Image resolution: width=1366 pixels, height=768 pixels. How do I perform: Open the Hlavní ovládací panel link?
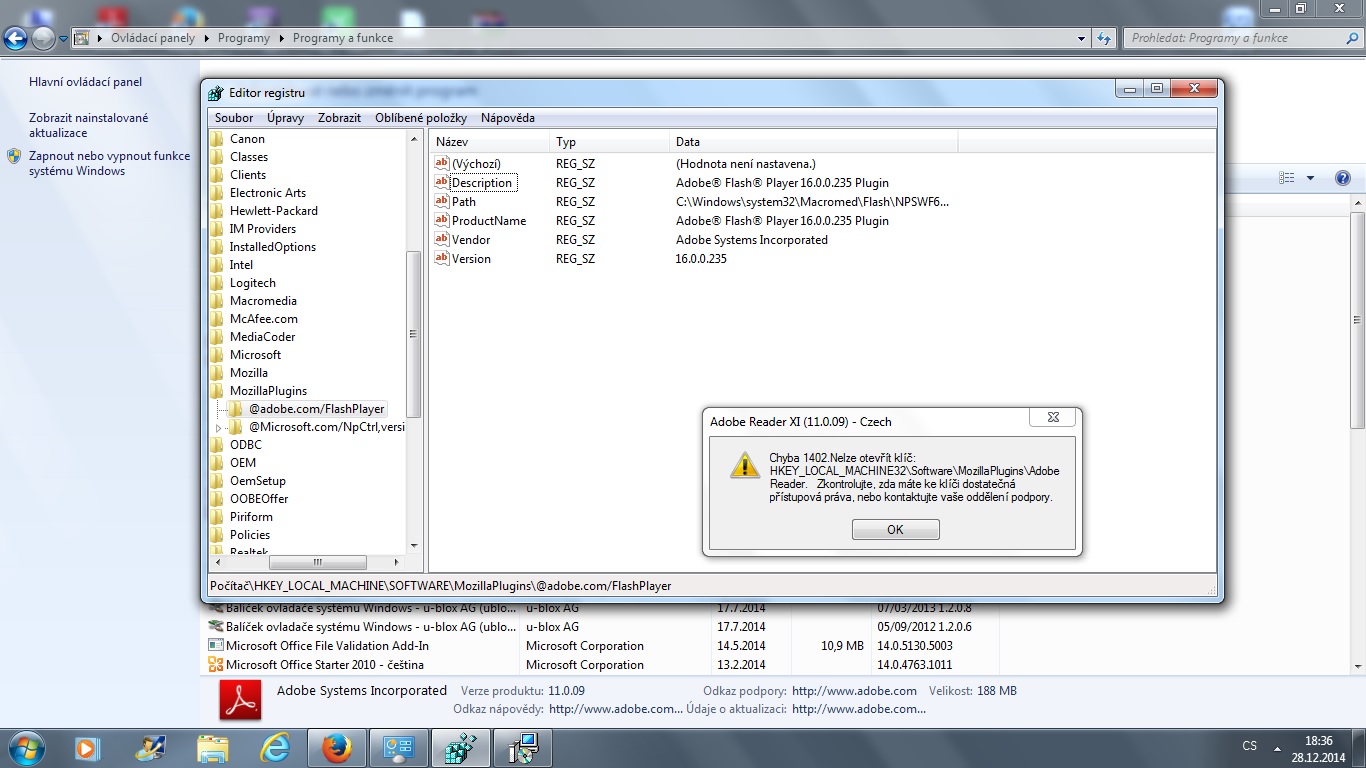(86, 82)
